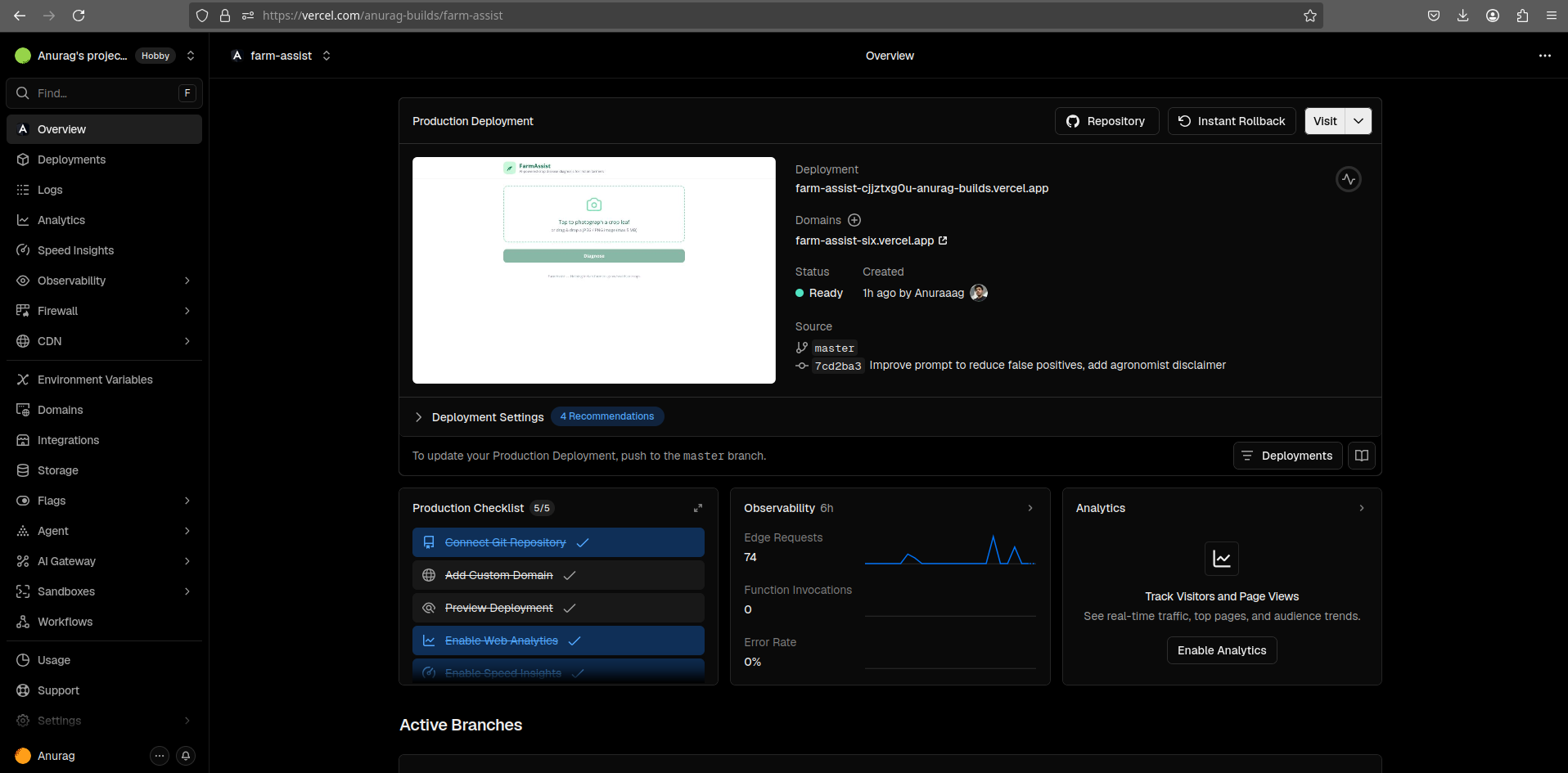Expand the AI Gateway sidebar submenu
The height and width of the screenshot is (773, 1568).
point(187,561)
